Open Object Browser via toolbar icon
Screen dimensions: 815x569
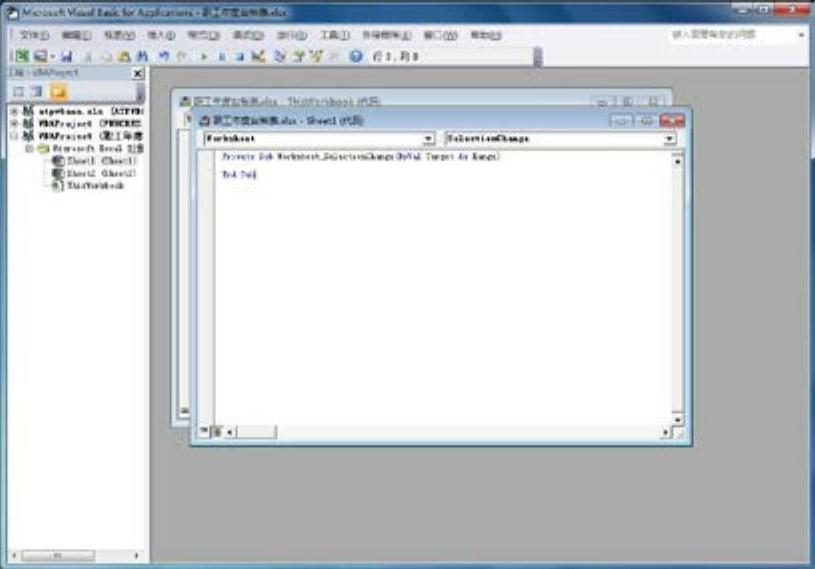pyautogui.click(x=316, y=56)
